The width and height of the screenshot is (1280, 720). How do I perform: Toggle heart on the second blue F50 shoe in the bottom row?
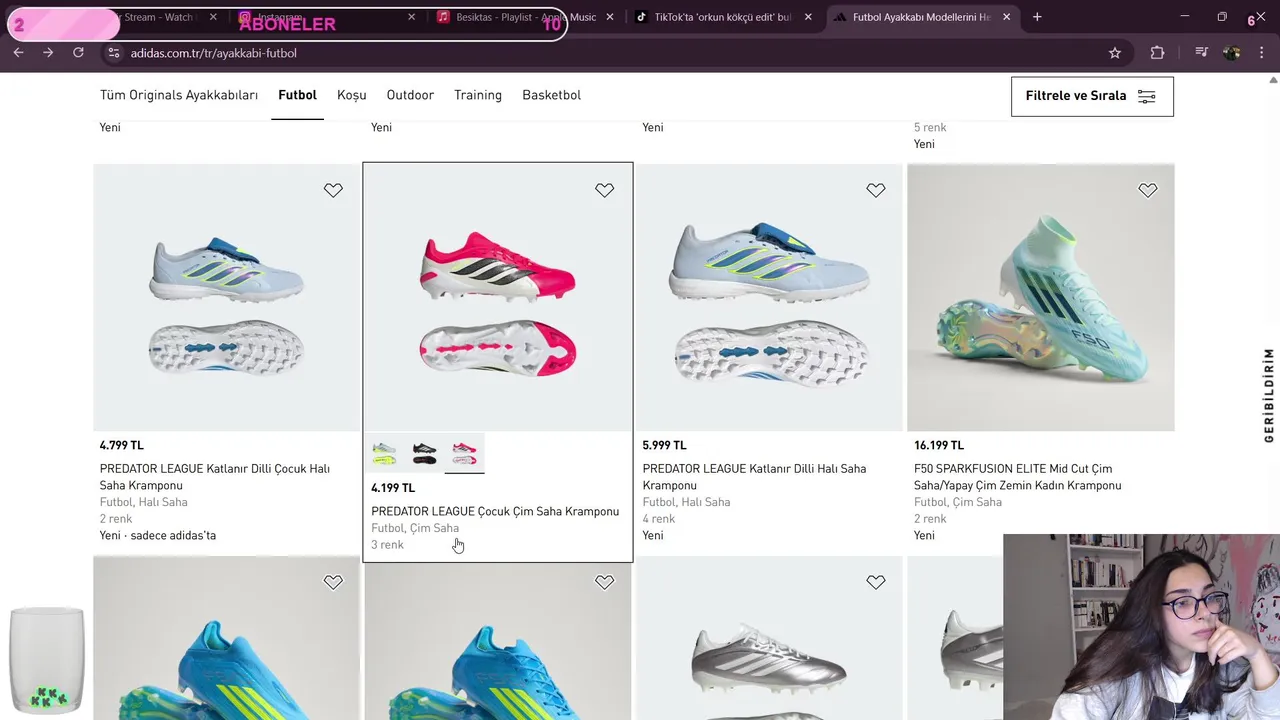(x=604, y=582)
